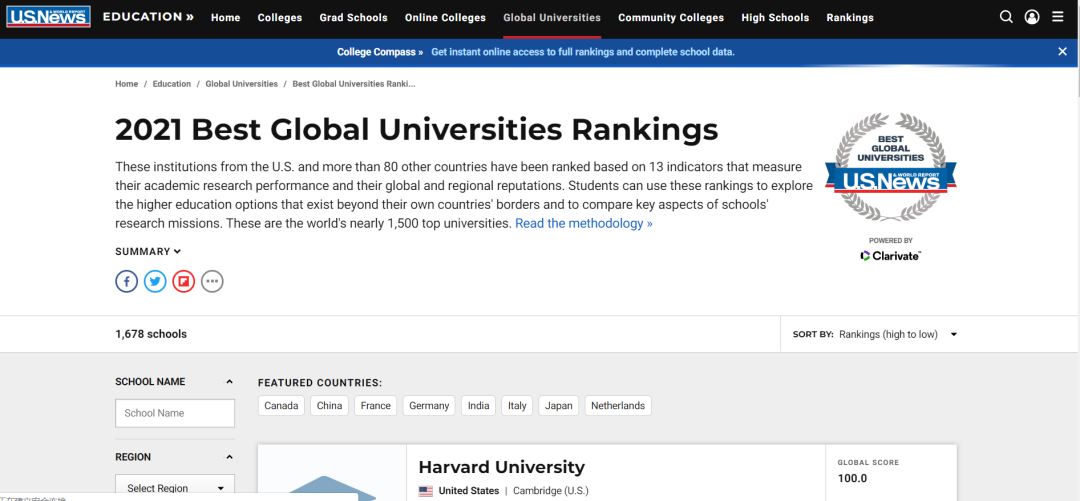Viewport: 1080px width, 501px height.
Task: Filter by Italy featured country
Action: click(517, 406)
